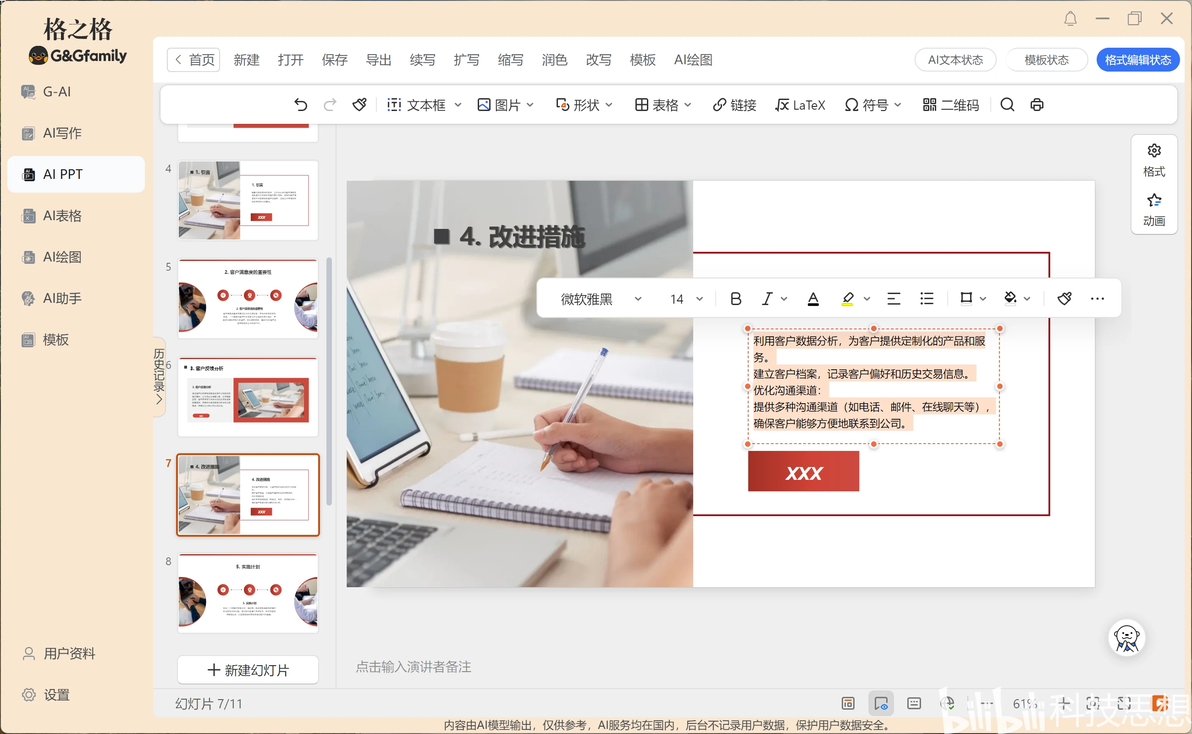The height and width of the screenshot is (734, 1192).
Task: Open the 格式 format panel
Action: pyautogui.click(x=1154, y=160)
